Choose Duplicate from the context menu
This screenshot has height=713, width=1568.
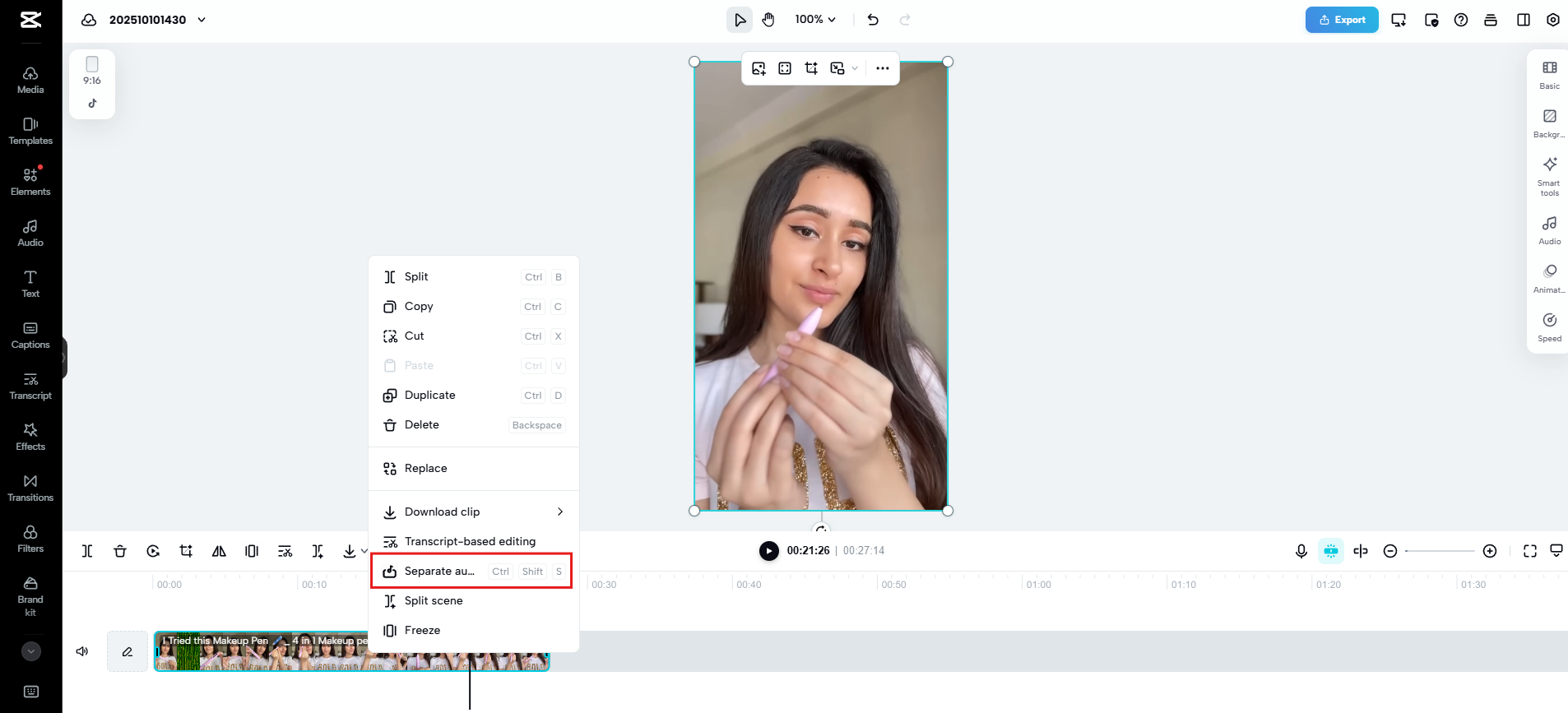474,396
